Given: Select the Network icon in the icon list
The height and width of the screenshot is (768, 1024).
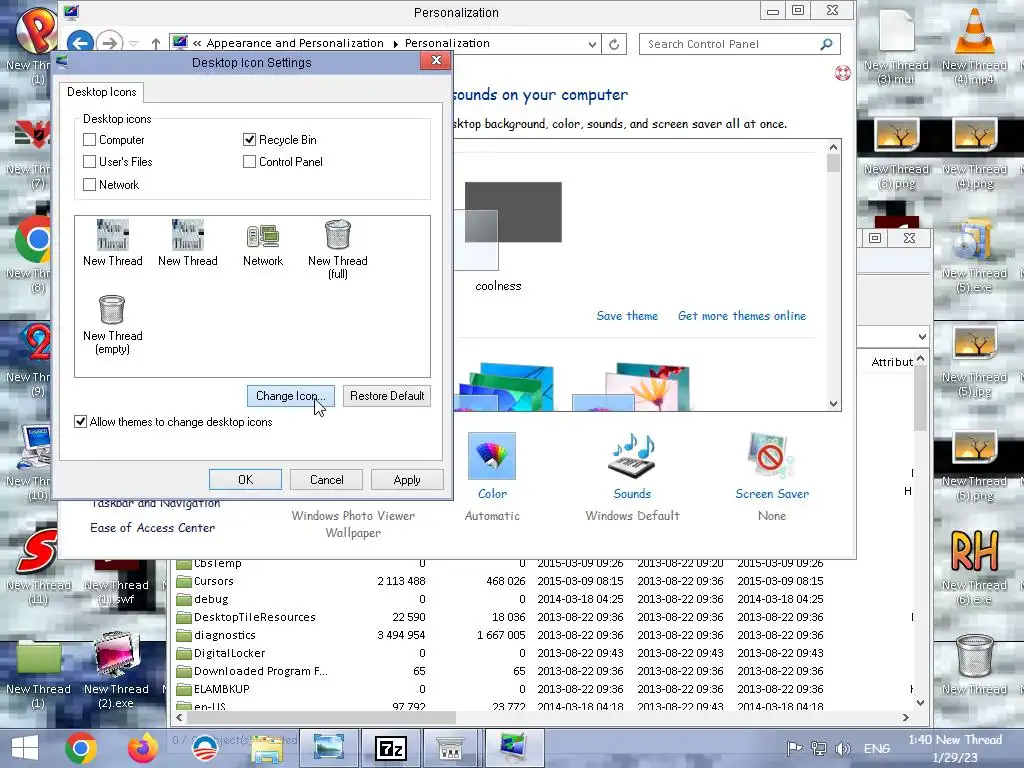Looking at the screenshot, I should tap(263, 244).
